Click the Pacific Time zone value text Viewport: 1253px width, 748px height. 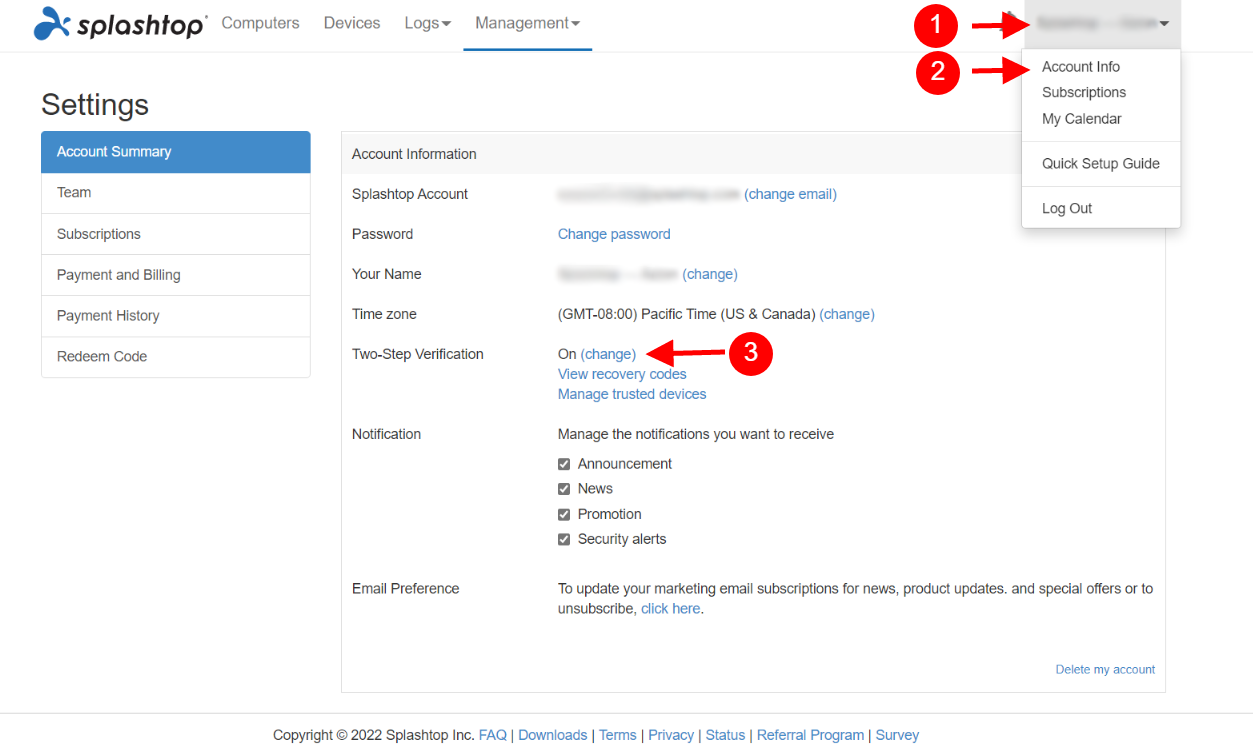point(687,314)
